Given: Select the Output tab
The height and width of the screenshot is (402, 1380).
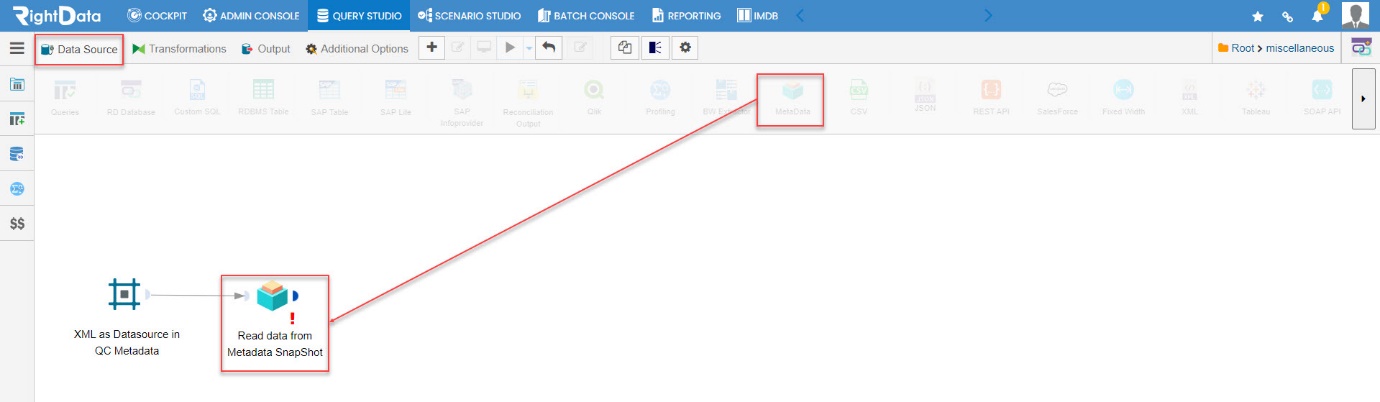Looking at the screenshot, I should click(x=266, y=49).
